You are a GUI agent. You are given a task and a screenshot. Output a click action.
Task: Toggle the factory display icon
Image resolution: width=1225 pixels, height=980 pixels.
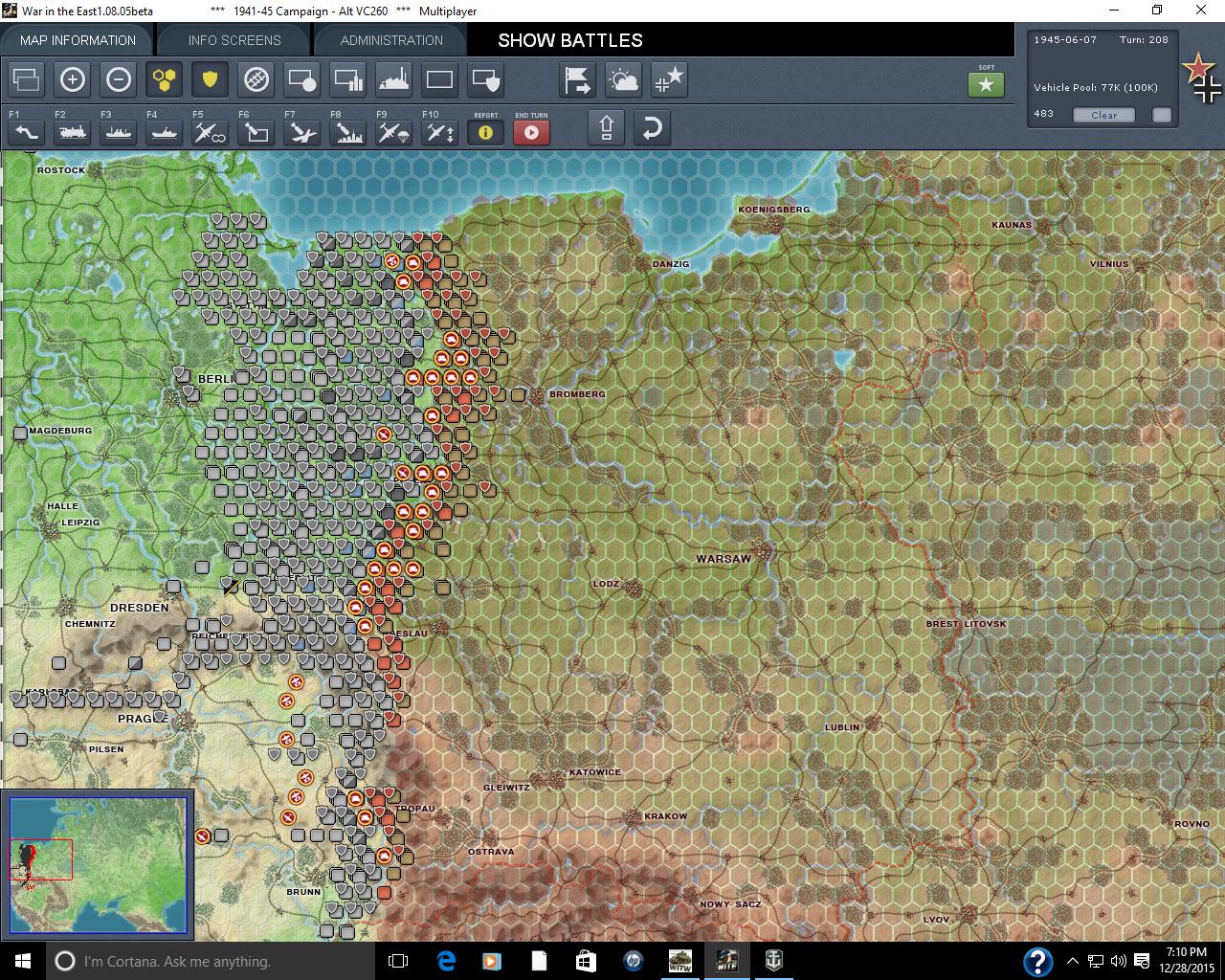pos(394,79)
